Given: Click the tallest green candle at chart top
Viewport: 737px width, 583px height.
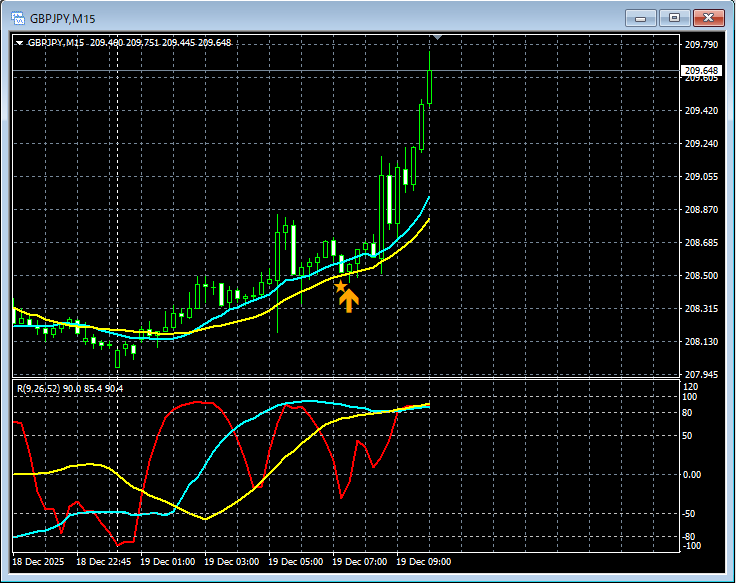Looking at the screenshot, I should coord(429,87).
